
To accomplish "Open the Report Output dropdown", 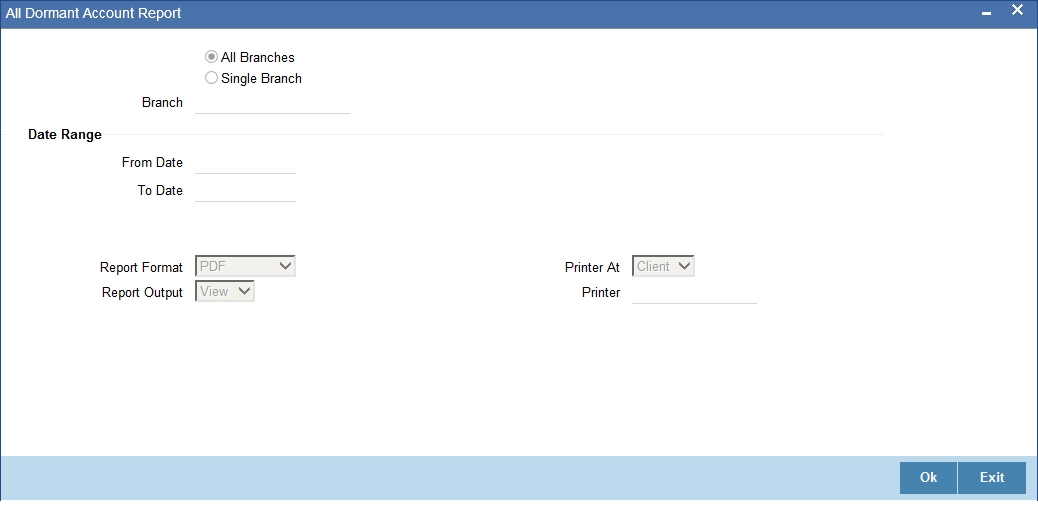I will (225, 291).
